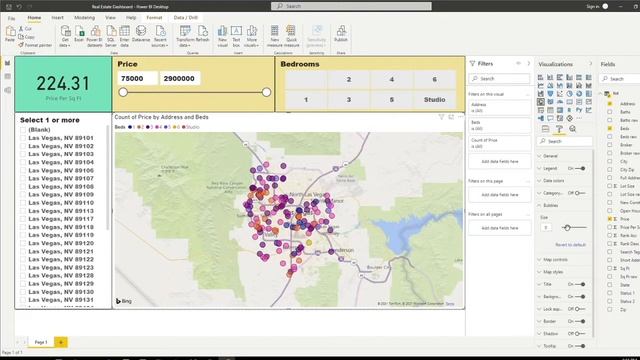Open the Data / Drill tab
Image resolution: width=640 pixels, height=360 pixels.
click(186, 18)
